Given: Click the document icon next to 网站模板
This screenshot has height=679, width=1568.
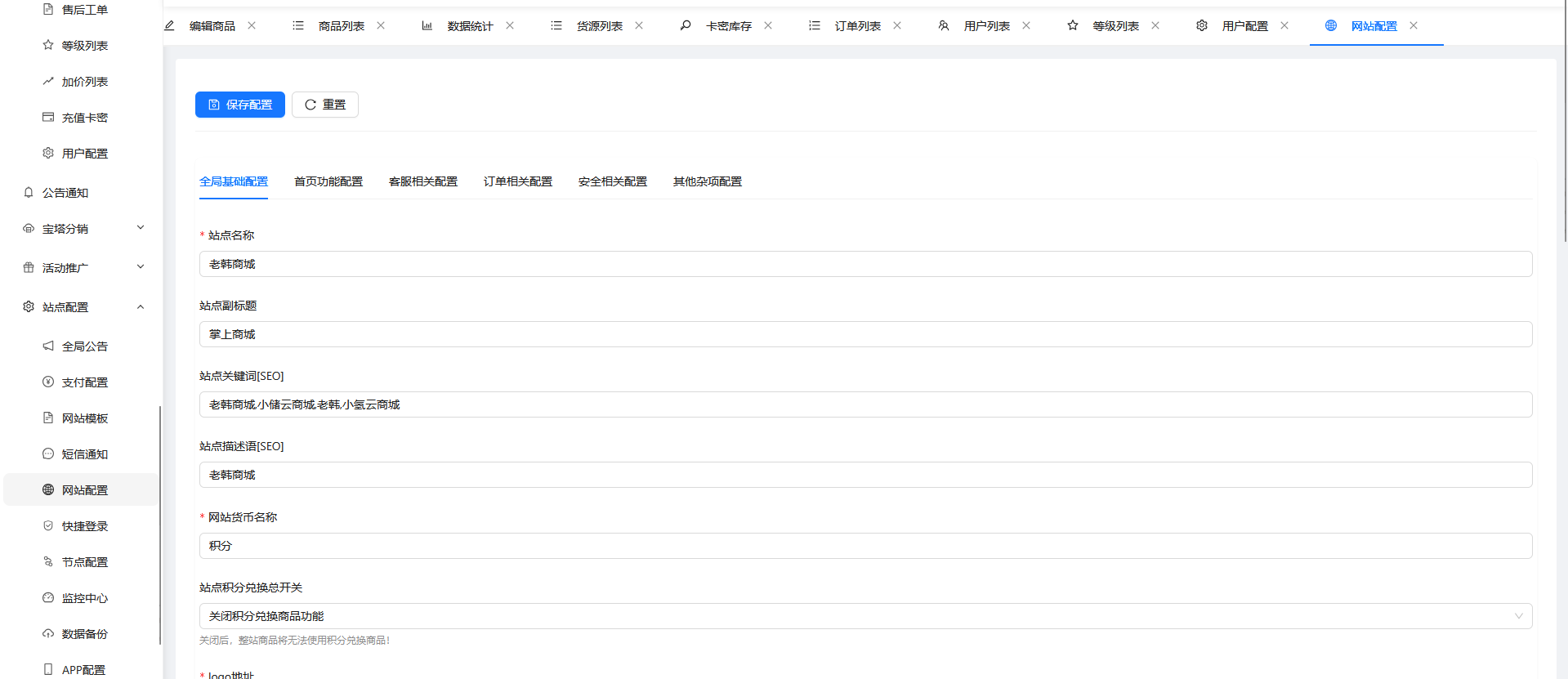Looking at the screenshot, I should pyautogui.click(x=48, y=418).
